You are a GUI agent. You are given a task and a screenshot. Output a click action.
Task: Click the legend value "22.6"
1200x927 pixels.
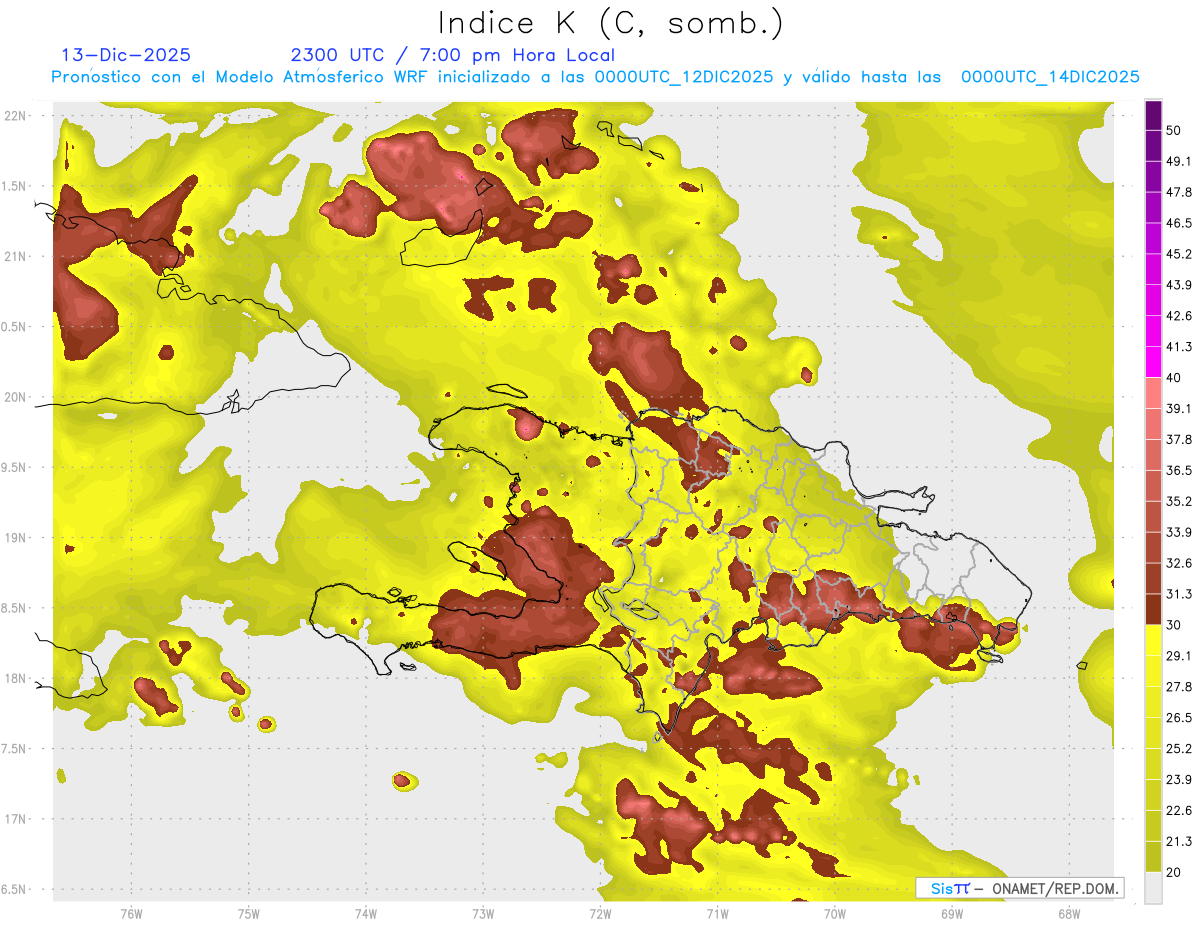click(1179, 811)
